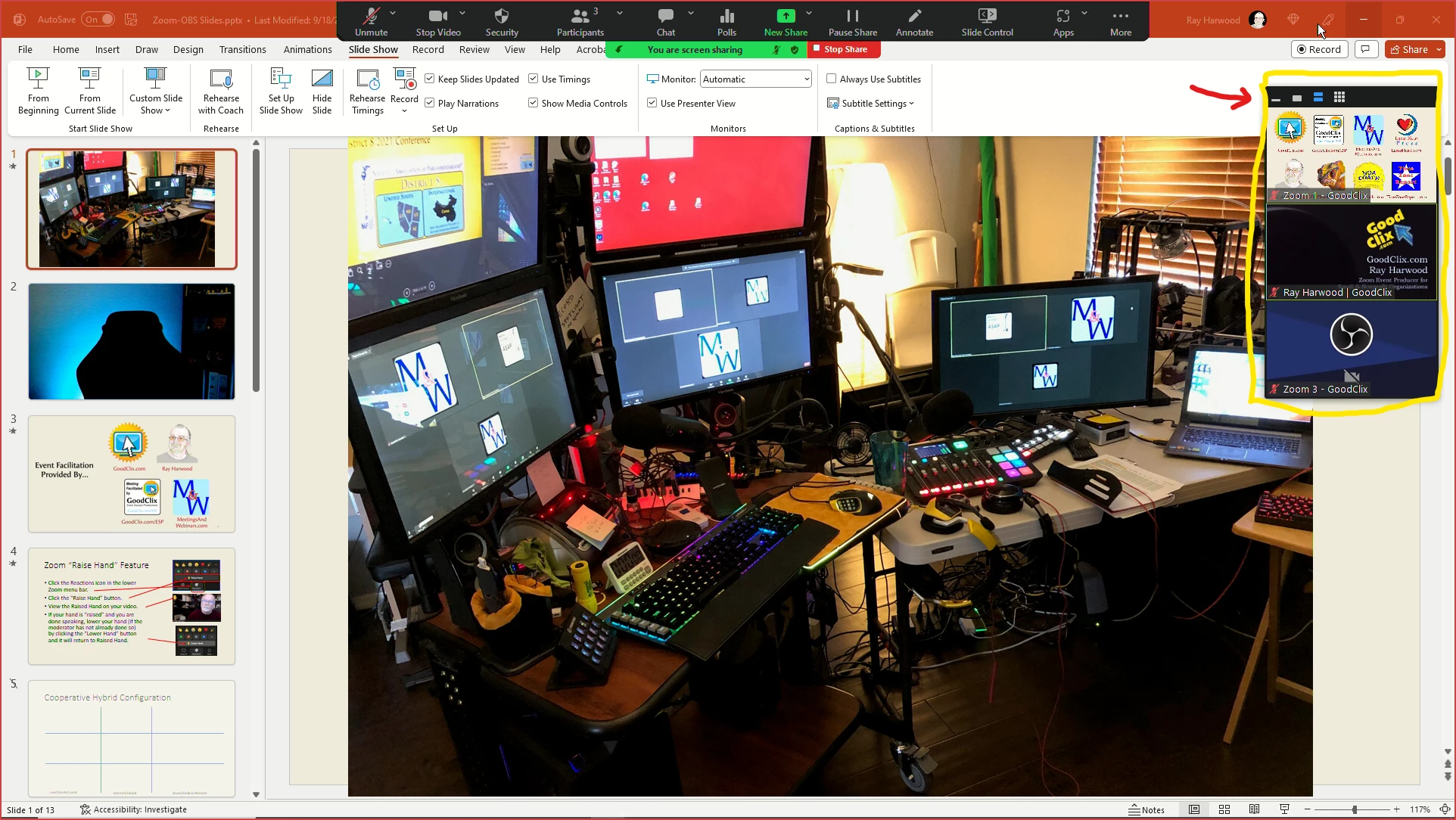Click the red Stop Share button
Screen dimensions: 1456x820
(x=844, y=49)
